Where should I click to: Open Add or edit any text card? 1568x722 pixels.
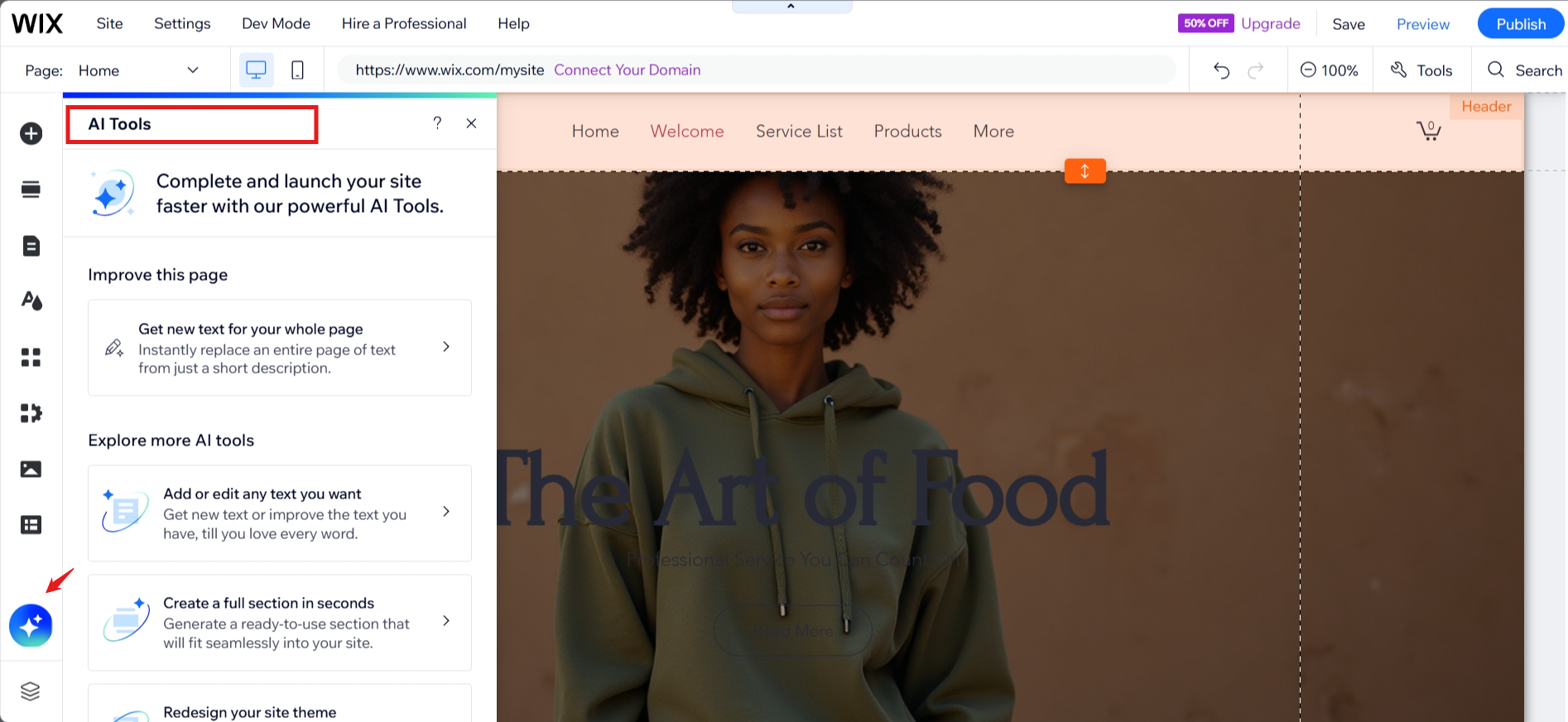280,513
